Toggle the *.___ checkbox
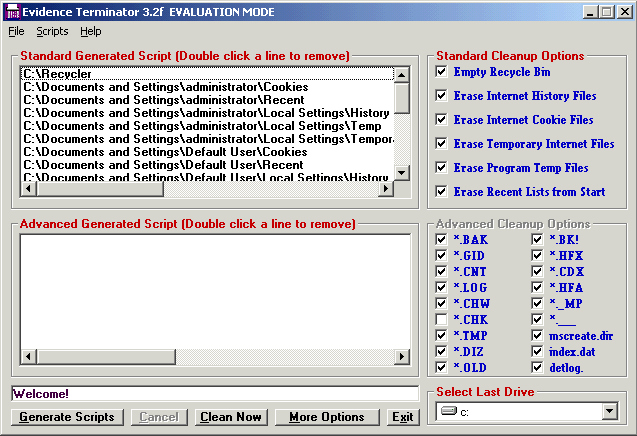Screen dimensions: 637x436 537,319
